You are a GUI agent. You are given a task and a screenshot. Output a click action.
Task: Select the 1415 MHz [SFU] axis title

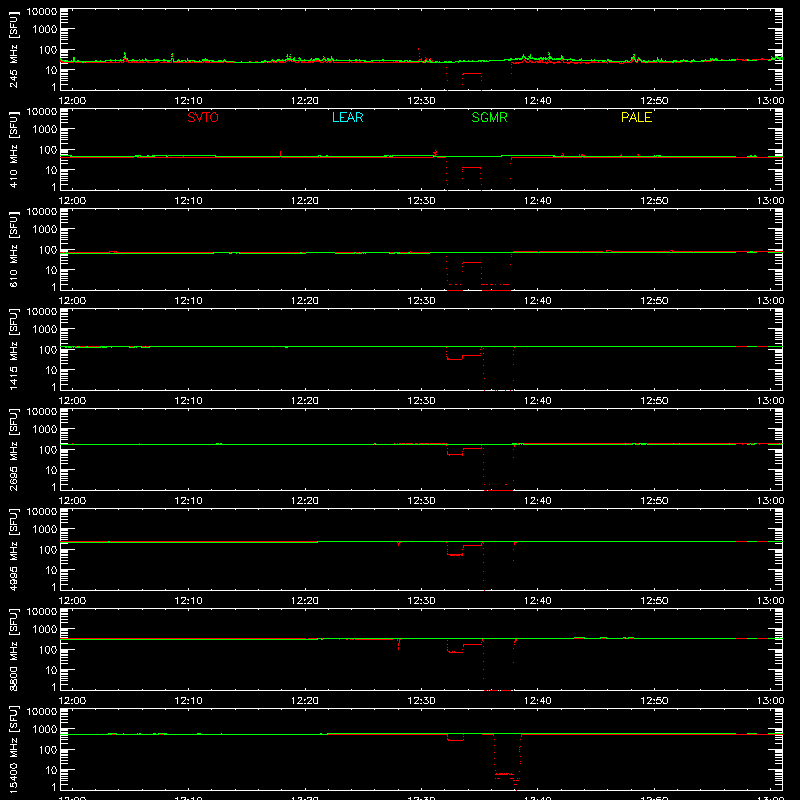pos(14,349)
